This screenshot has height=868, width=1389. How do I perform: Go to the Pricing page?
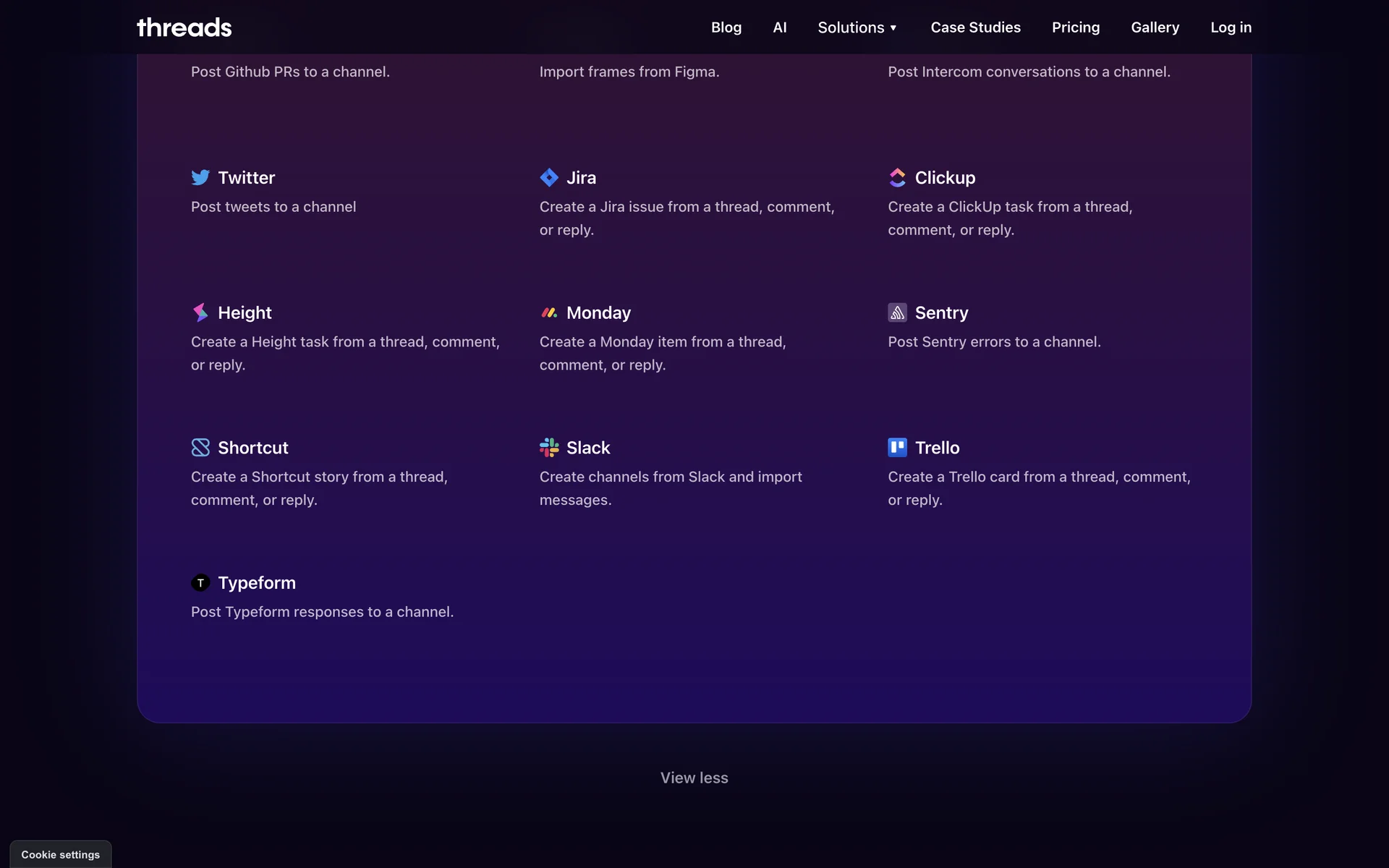coord(1075,27)
